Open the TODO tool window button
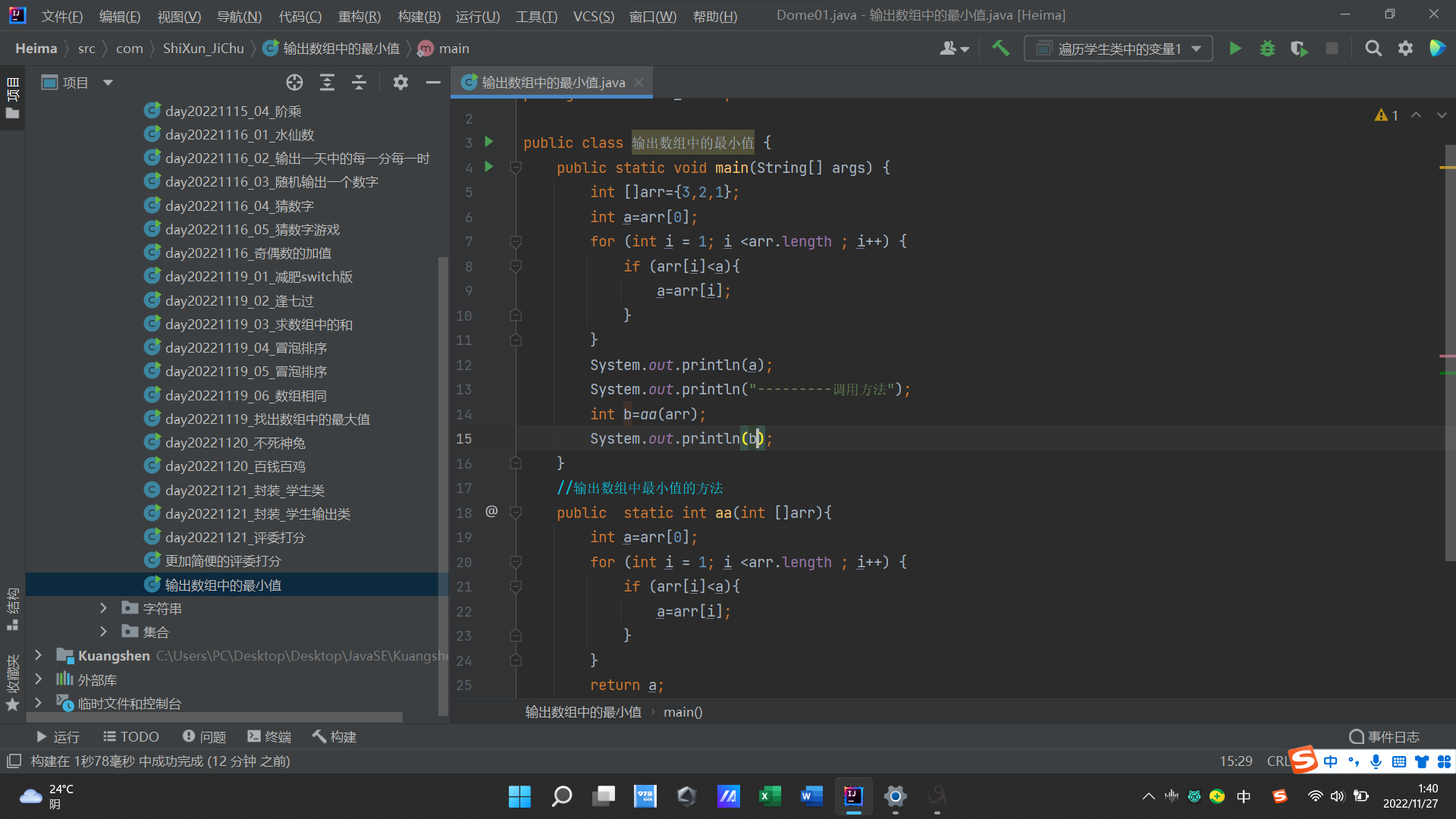1456x819 pixels. pos(131,736)
